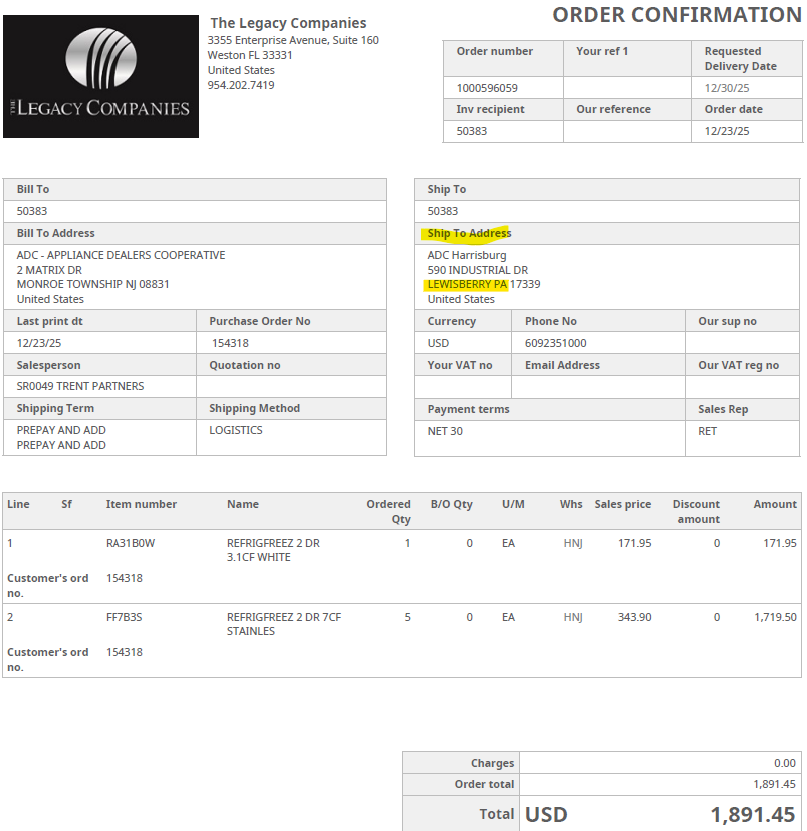This screenshot has width=807, height=831.
Task: Click phone number 6092351000
Action: point(555,343)
